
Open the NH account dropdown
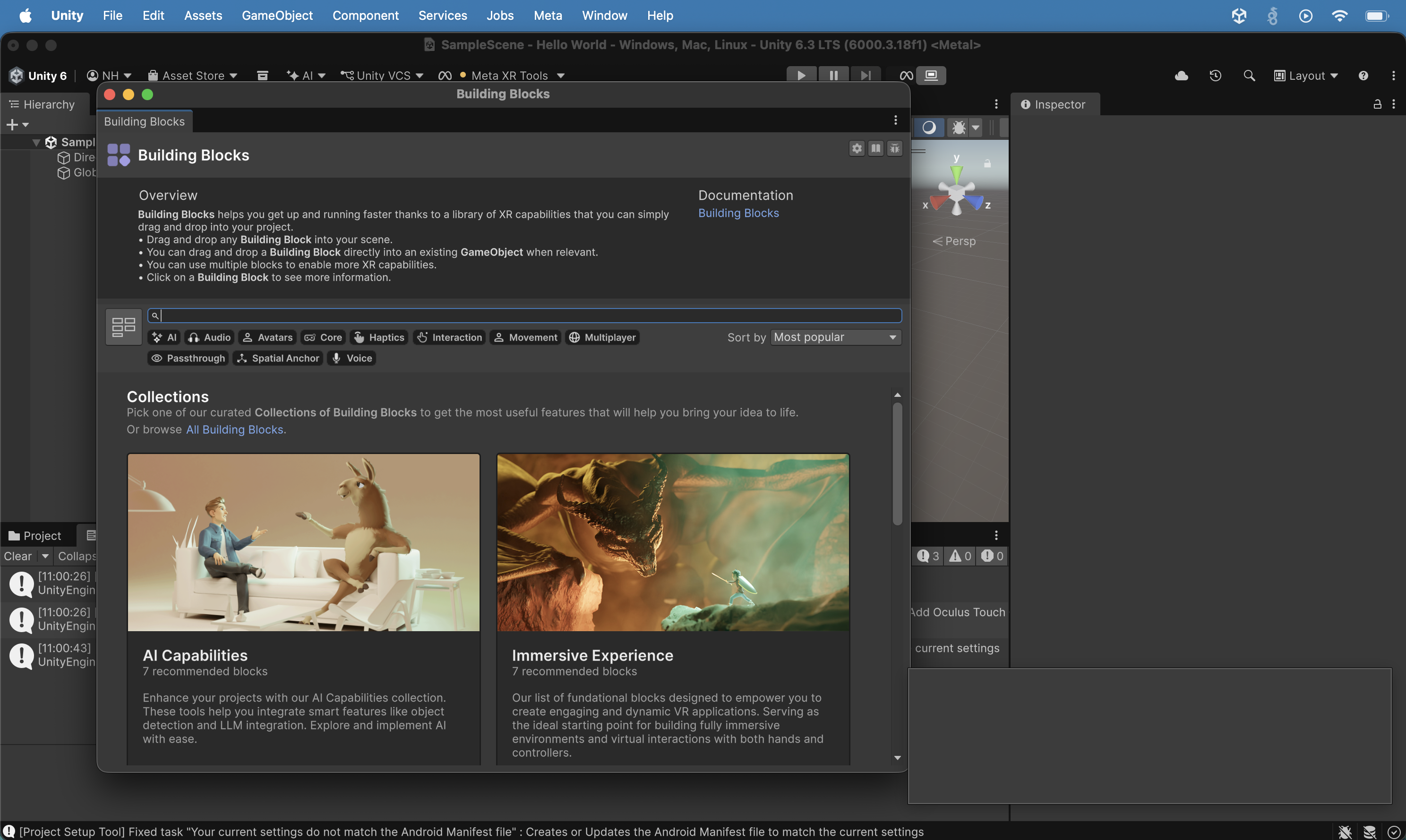109,75
